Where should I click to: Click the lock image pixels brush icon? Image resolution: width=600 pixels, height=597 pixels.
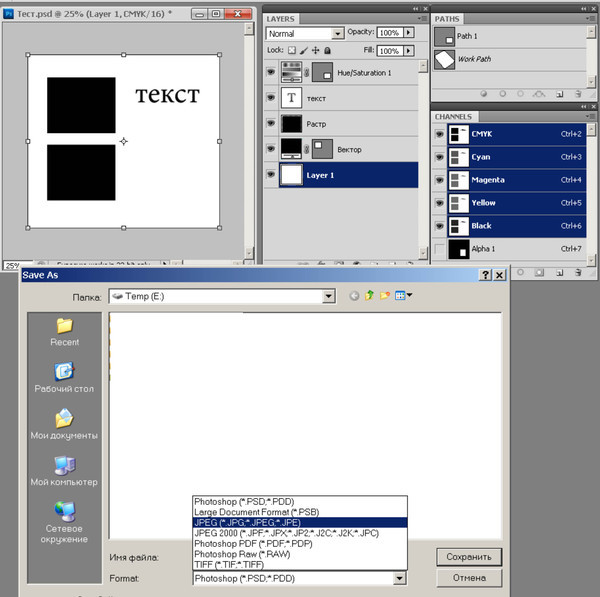click(x=304, y=50)
